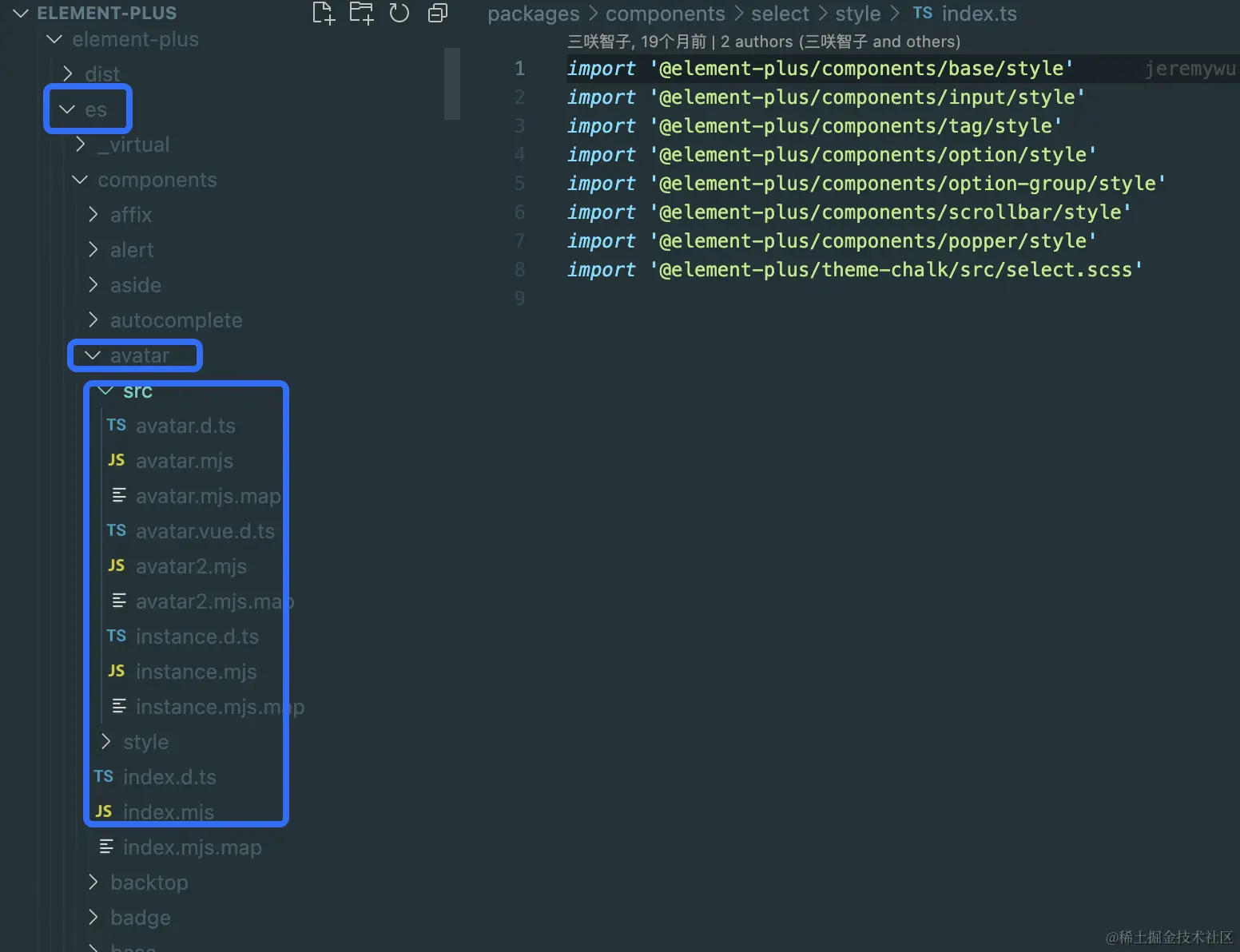The width and height of the screenshot is (1240, 952).
Task: Open the select breadcrumb segment
Action: (x=780, y=14)
